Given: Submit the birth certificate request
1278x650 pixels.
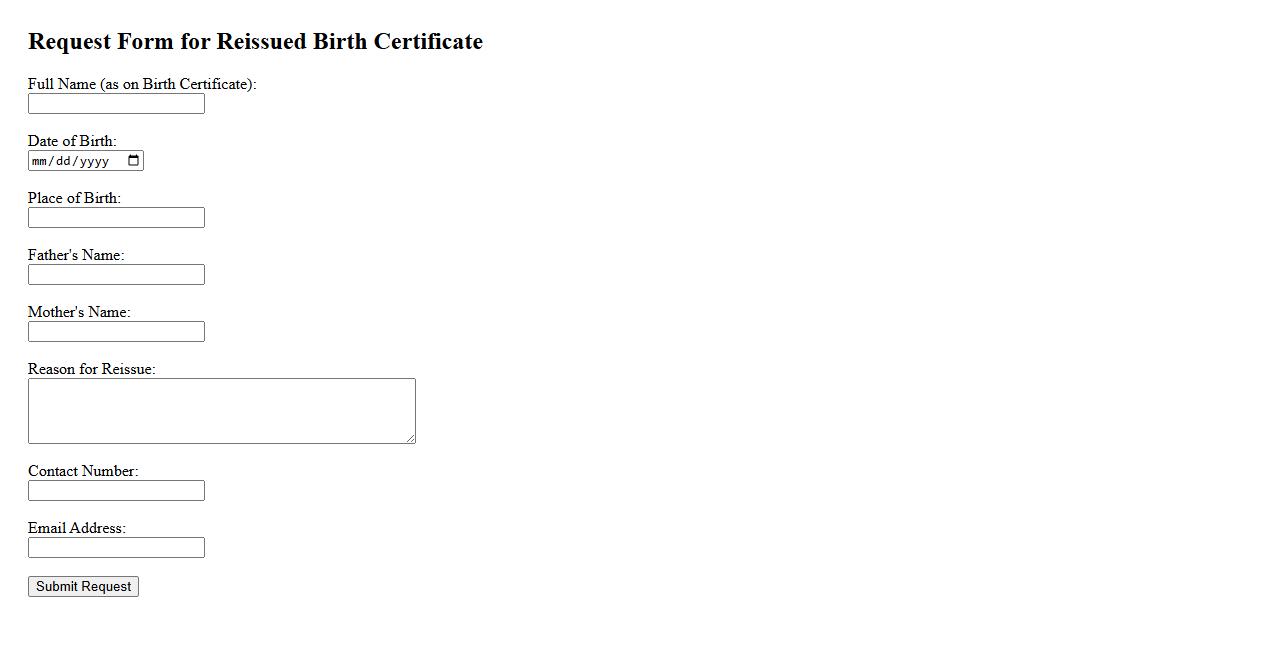Looking at the screenshot, I should (x=83, y=587).
